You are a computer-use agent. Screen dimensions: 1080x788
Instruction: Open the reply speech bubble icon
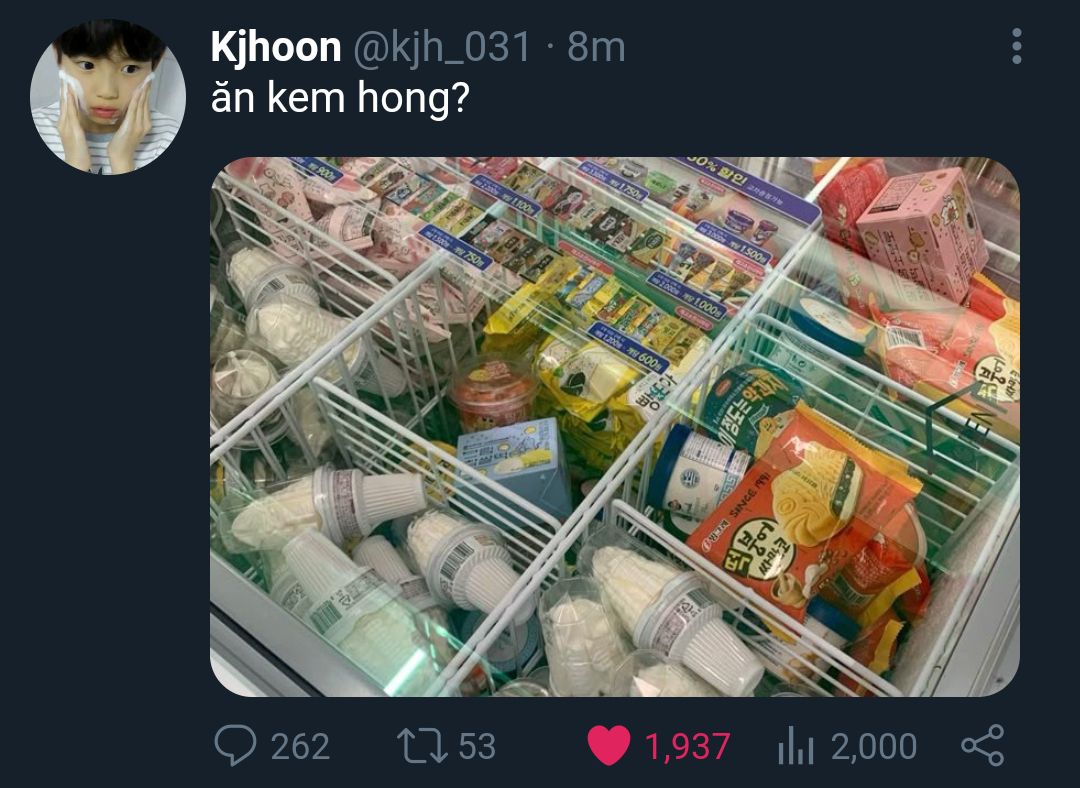point(235,745)
